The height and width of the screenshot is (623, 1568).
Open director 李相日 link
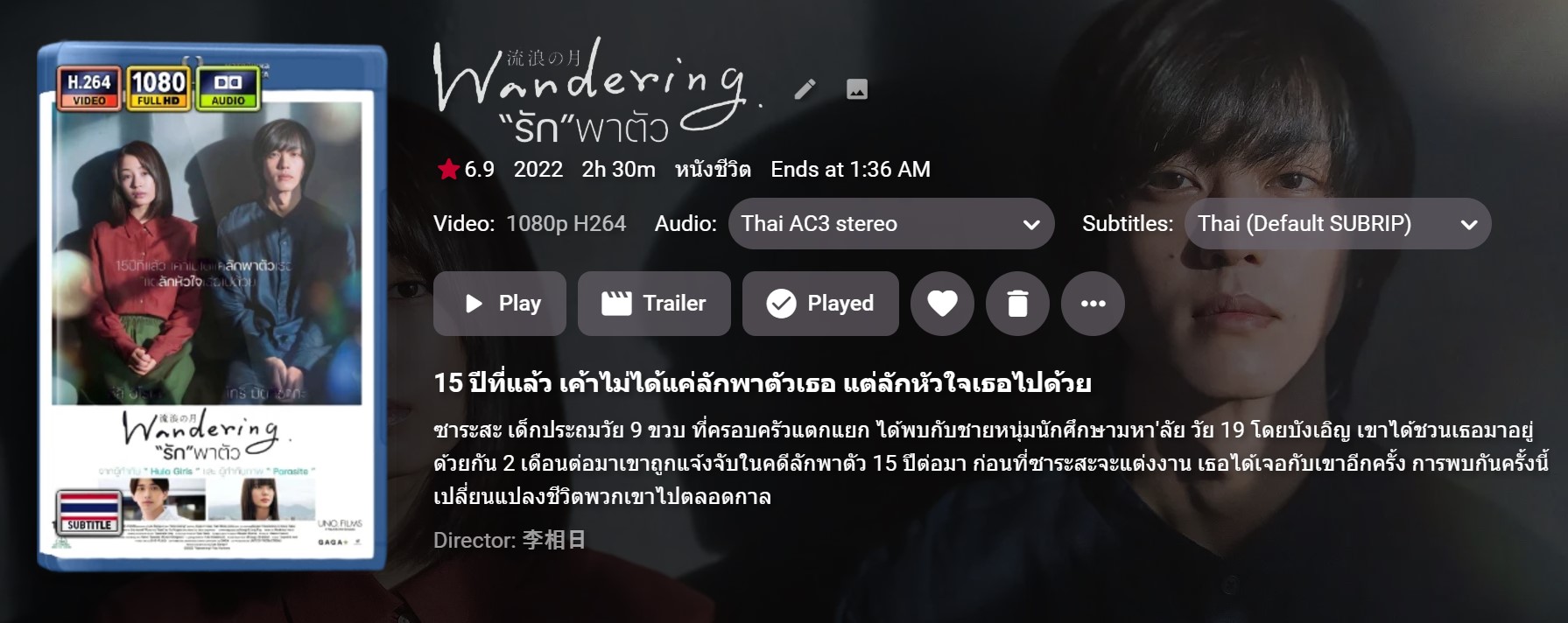point(554,540)
